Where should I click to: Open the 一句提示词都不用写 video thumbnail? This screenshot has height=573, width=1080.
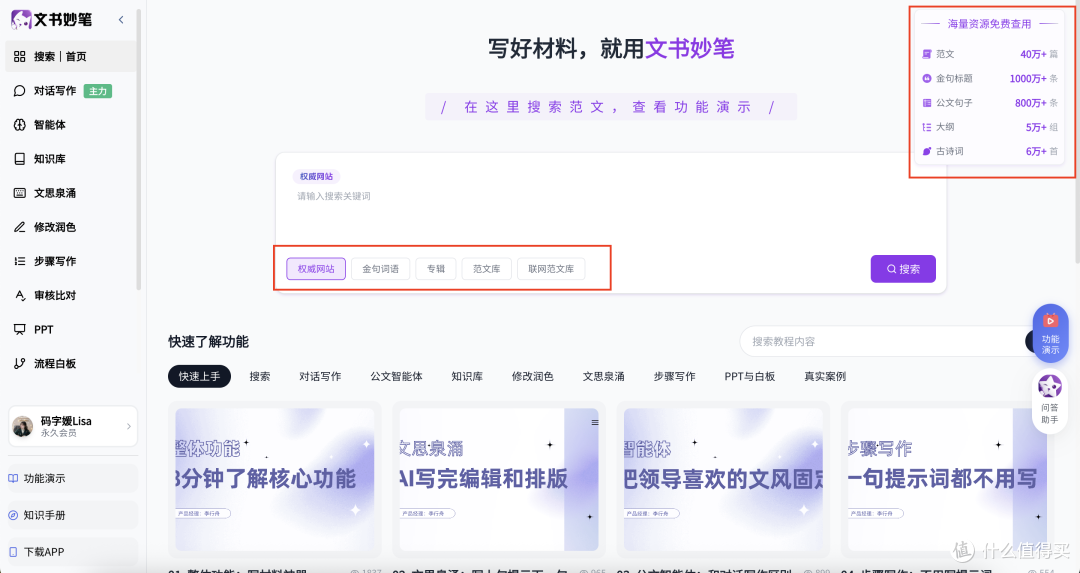tap(947, 479)
